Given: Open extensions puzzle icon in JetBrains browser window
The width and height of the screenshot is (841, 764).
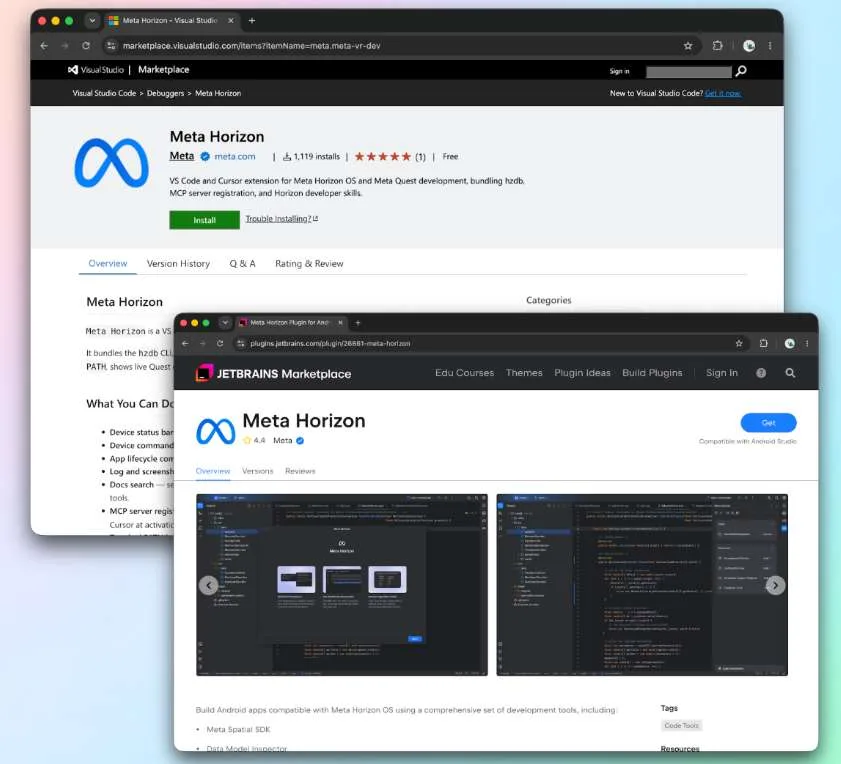Looking at the screenshot, I should 764,343.
